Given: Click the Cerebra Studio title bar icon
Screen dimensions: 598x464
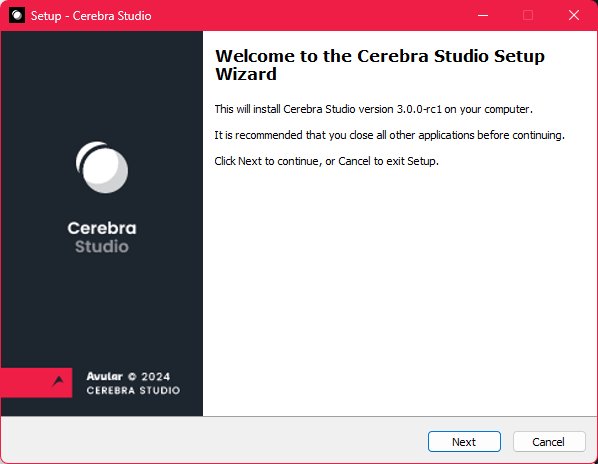Looking at the screenshot, I should coord(17,15).
